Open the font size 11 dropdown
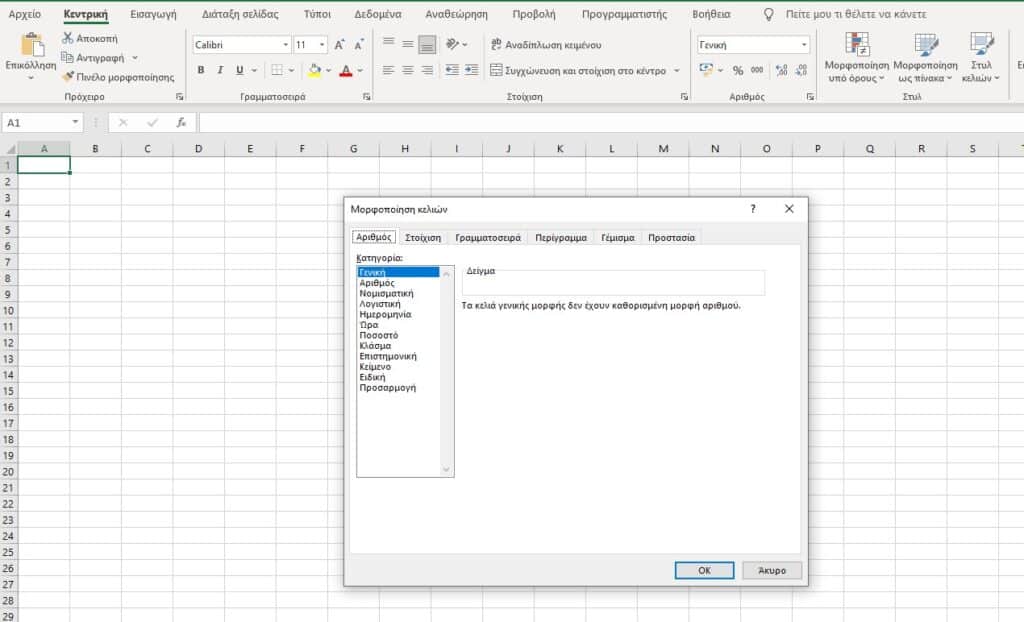The width and height of the screenshot is (1024, 622). click(x=322, y=44)
